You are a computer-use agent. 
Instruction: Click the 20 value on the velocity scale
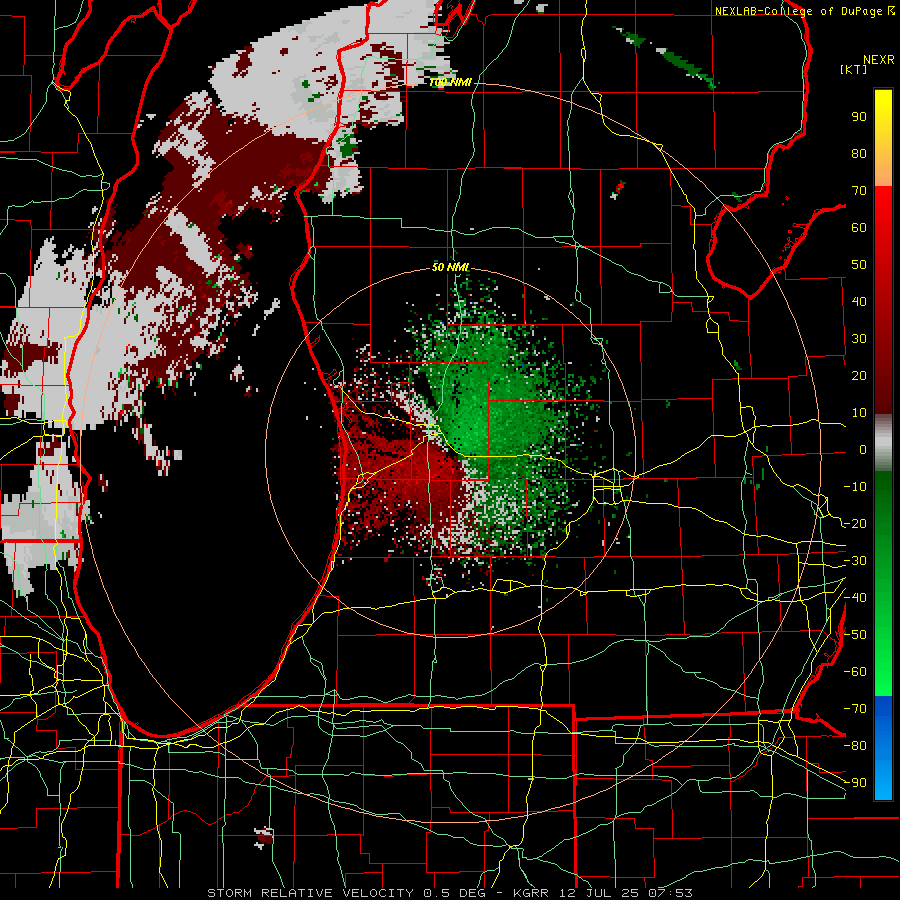pyautogui.click(x=859, y=375)
